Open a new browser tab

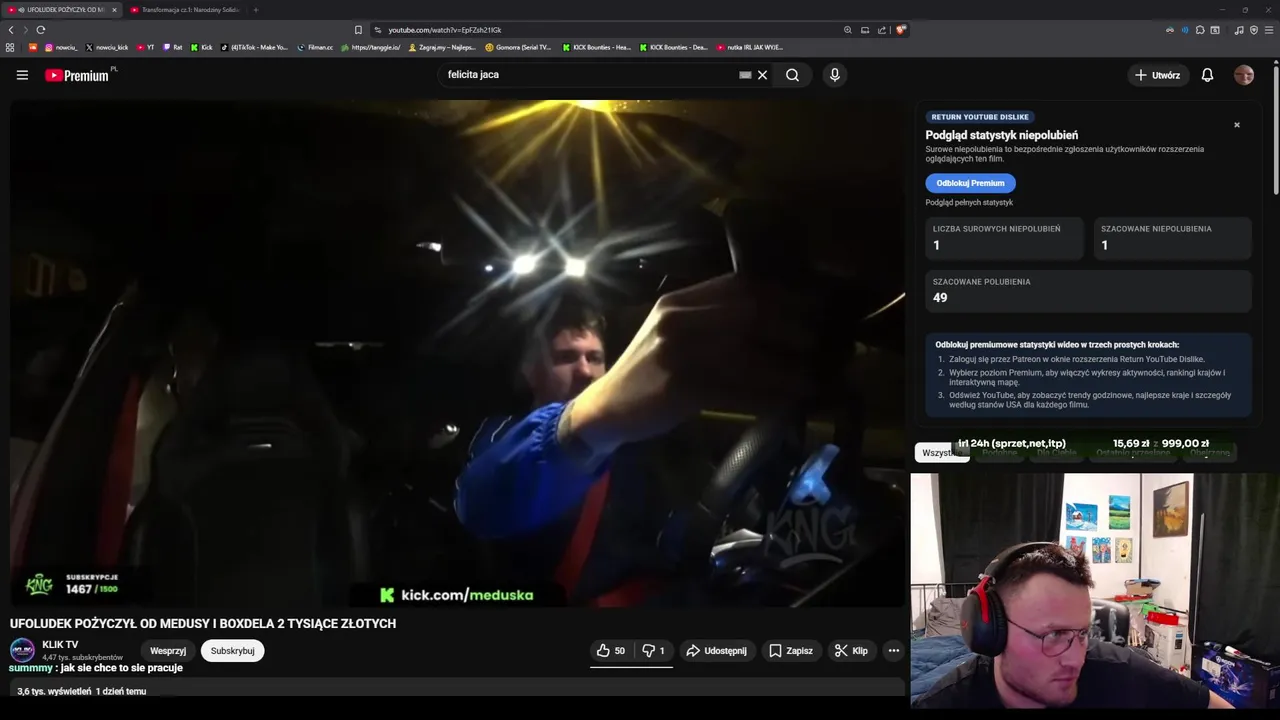[x=256, y=10]
